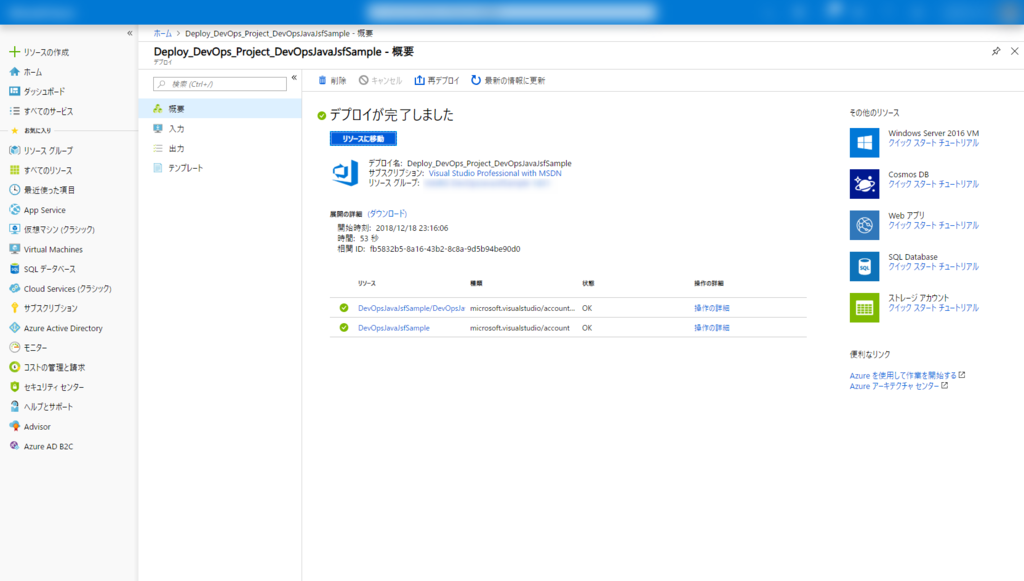Click the 状態 column header
The height and width of the screenshot is (581, 1024).
pyautogui.click(x=588, y=283)
